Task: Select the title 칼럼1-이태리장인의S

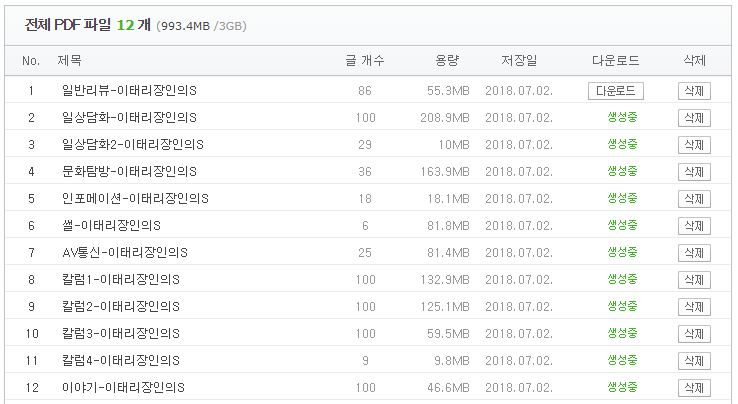Action: tap(121, 280)
